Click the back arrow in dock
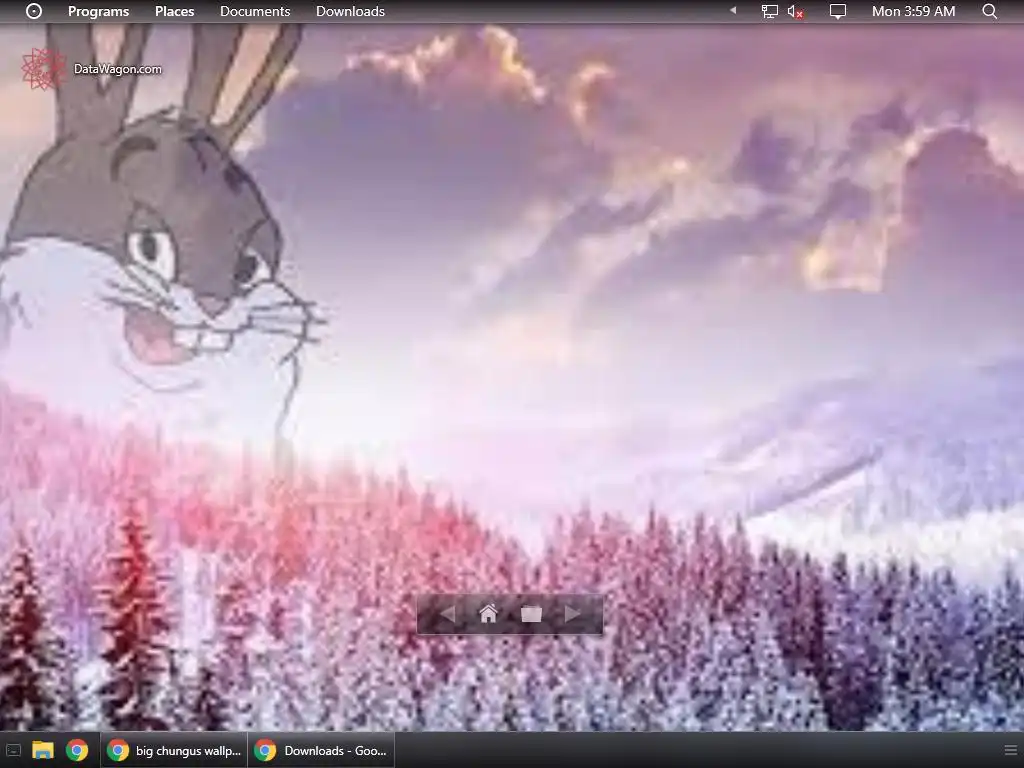Image resolution: width=1024 pixels, height=768 pixels. tap(447, 614)
